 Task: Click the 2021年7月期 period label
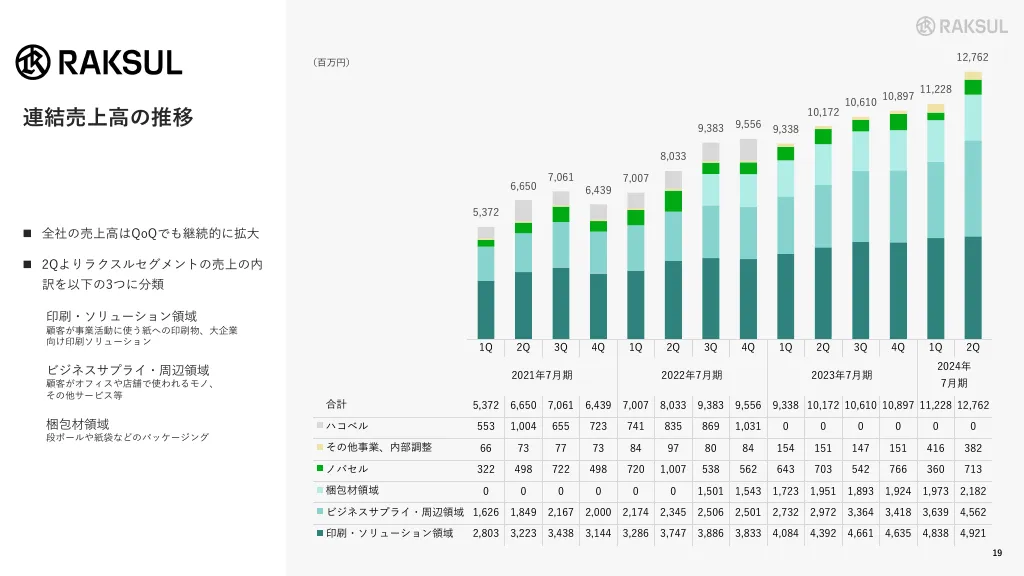pos(541,375)
